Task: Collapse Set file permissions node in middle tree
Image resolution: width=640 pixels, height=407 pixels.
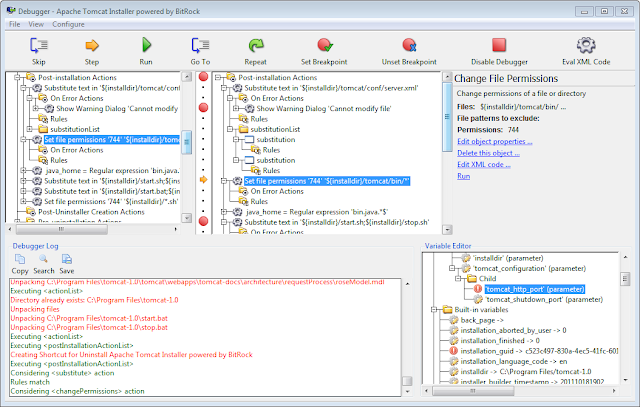Action: coord(224,181)
